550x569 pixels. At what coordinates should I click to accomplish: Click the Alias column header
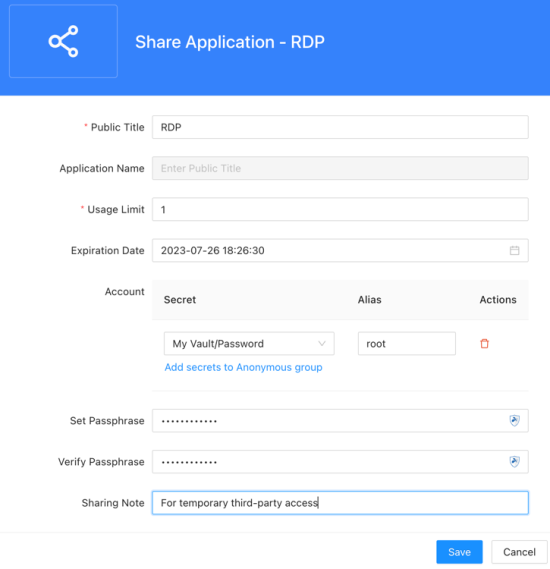(x=369, y=300)
